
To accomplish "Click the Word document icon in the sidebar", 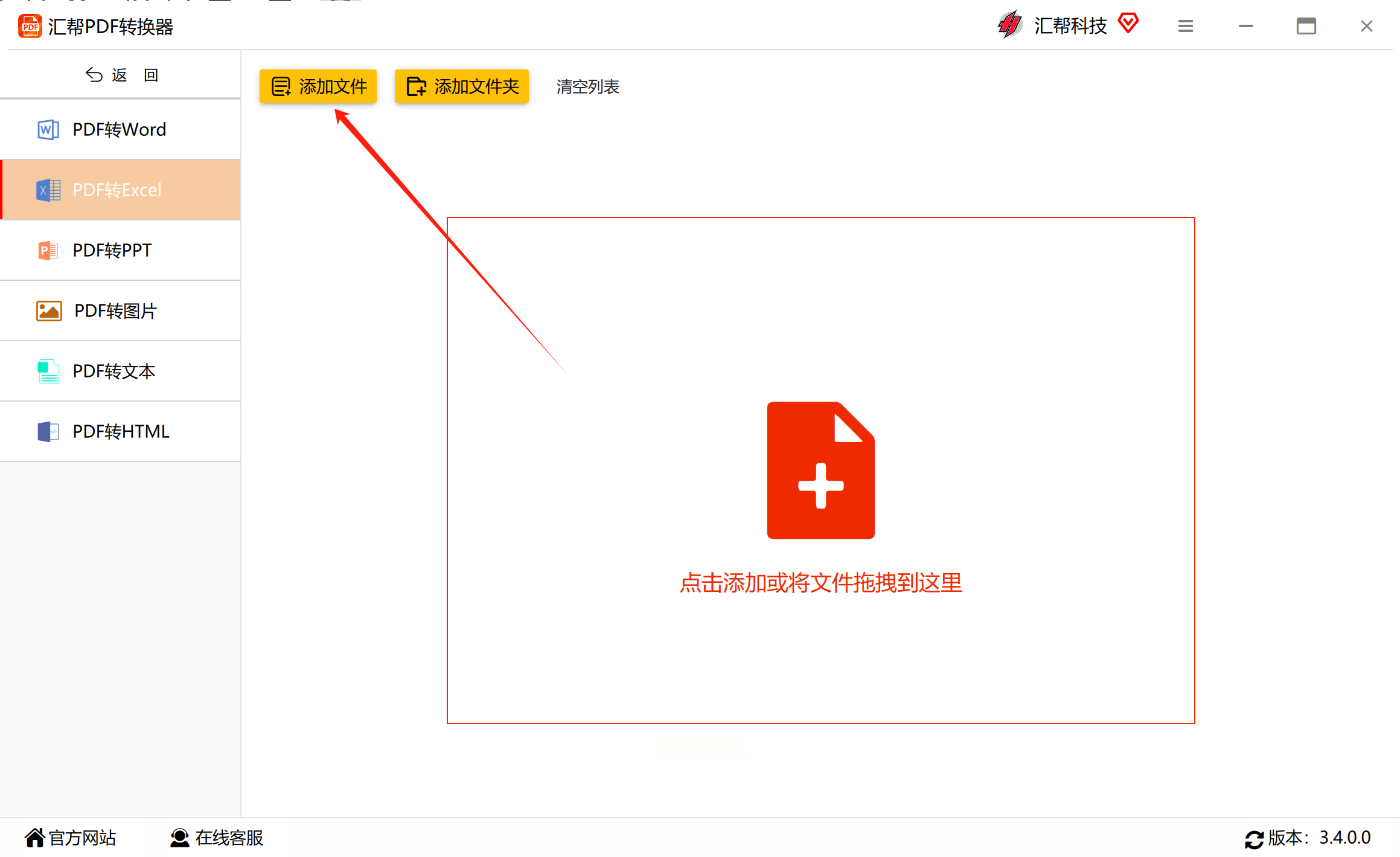I will [x=48, y=129].
